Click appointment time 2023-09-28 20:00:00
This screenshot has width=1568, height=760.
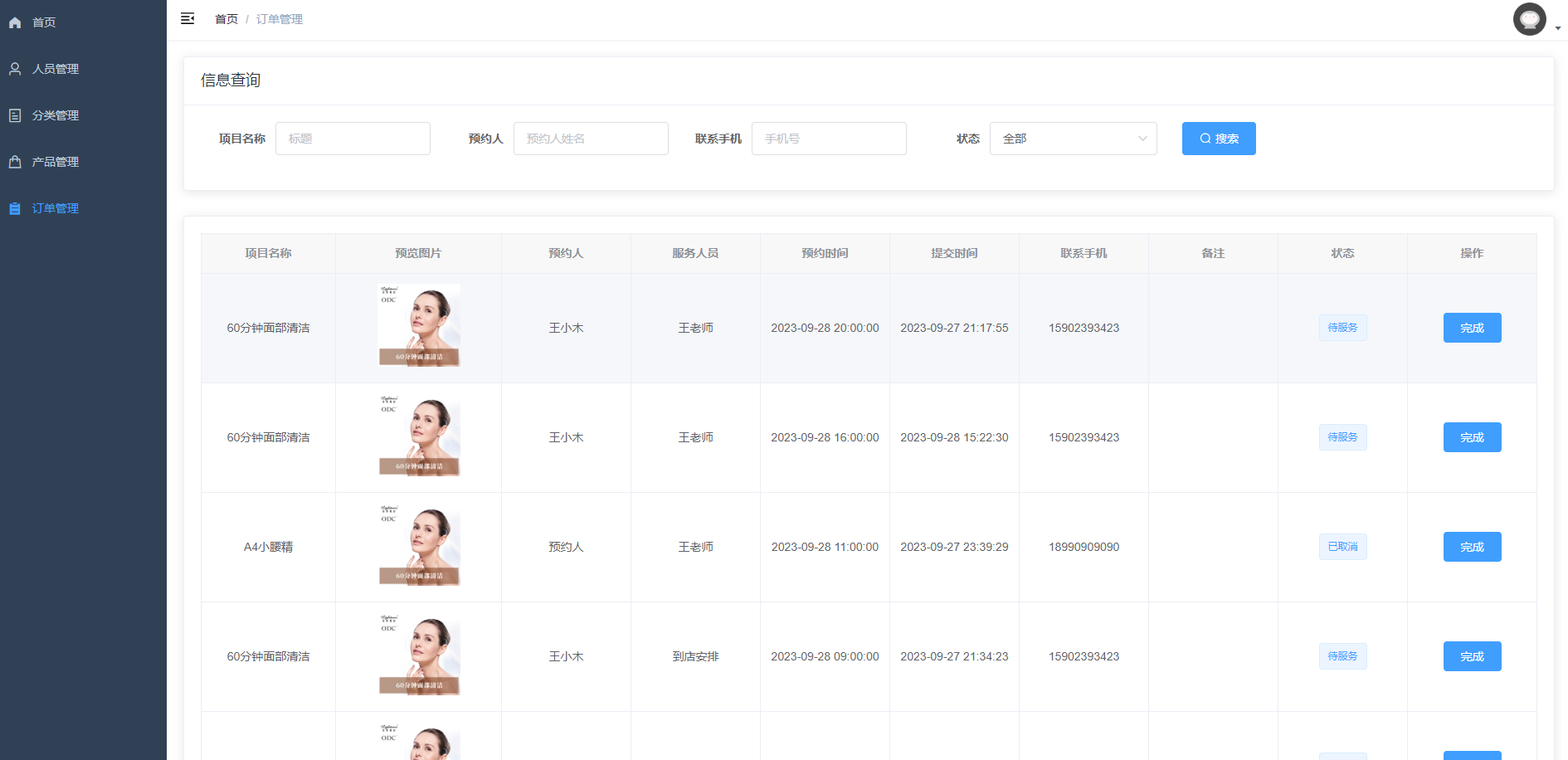tap(825, 328)
